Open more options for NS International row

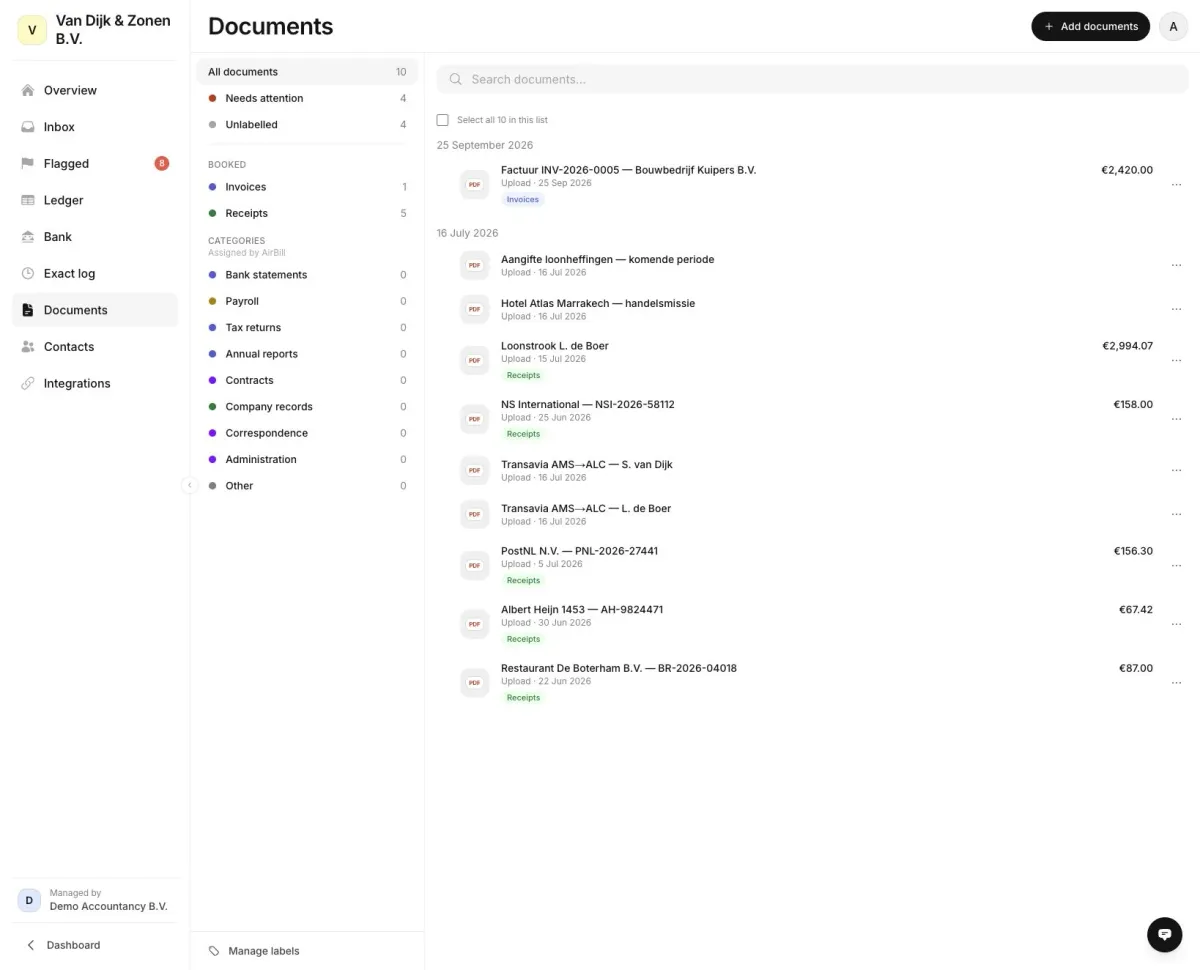coord(1176,419)
